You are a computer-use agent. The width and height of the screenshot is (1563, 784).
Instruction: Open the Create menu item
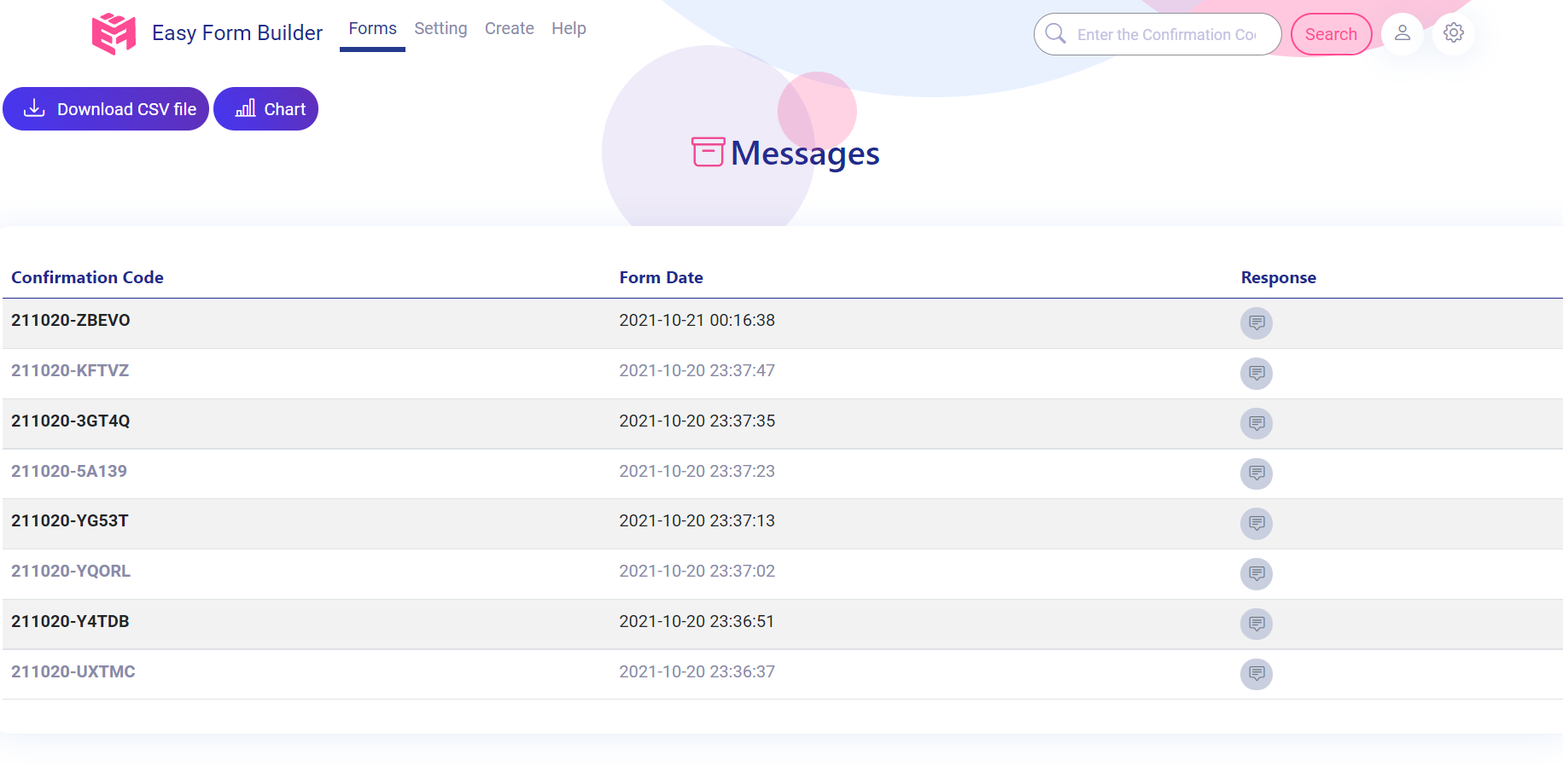click(510, 29)
